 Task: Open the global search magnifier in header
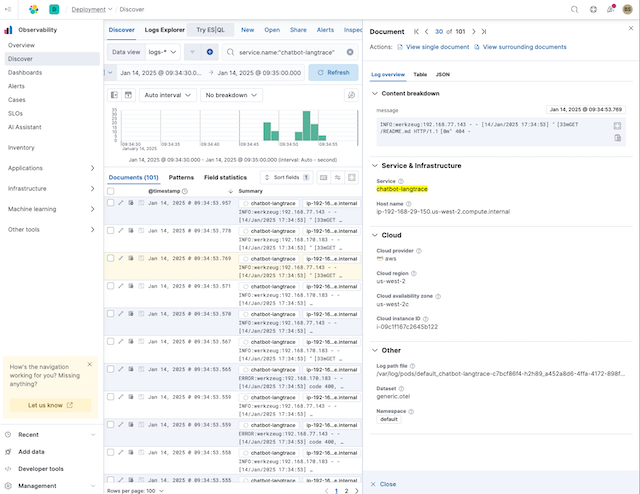(573, 9)
